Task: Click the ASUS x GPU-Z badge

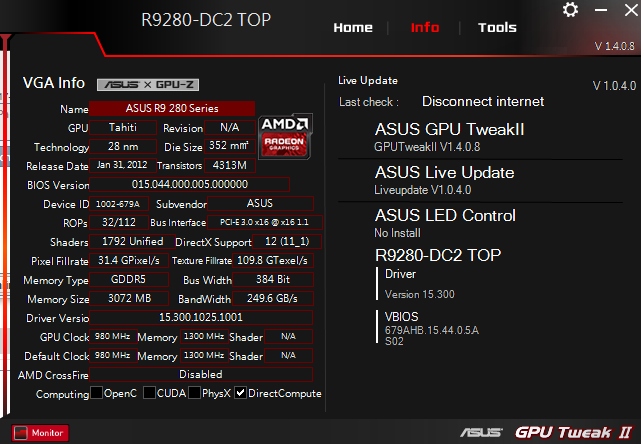Action: point(148,85)
